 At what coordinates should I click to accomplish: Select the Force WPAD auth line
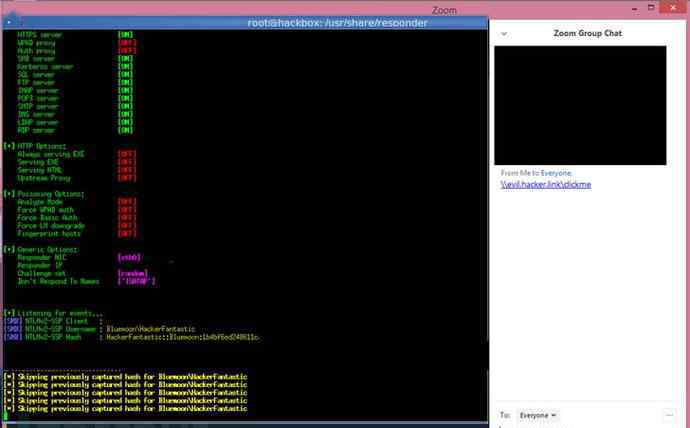77,210
